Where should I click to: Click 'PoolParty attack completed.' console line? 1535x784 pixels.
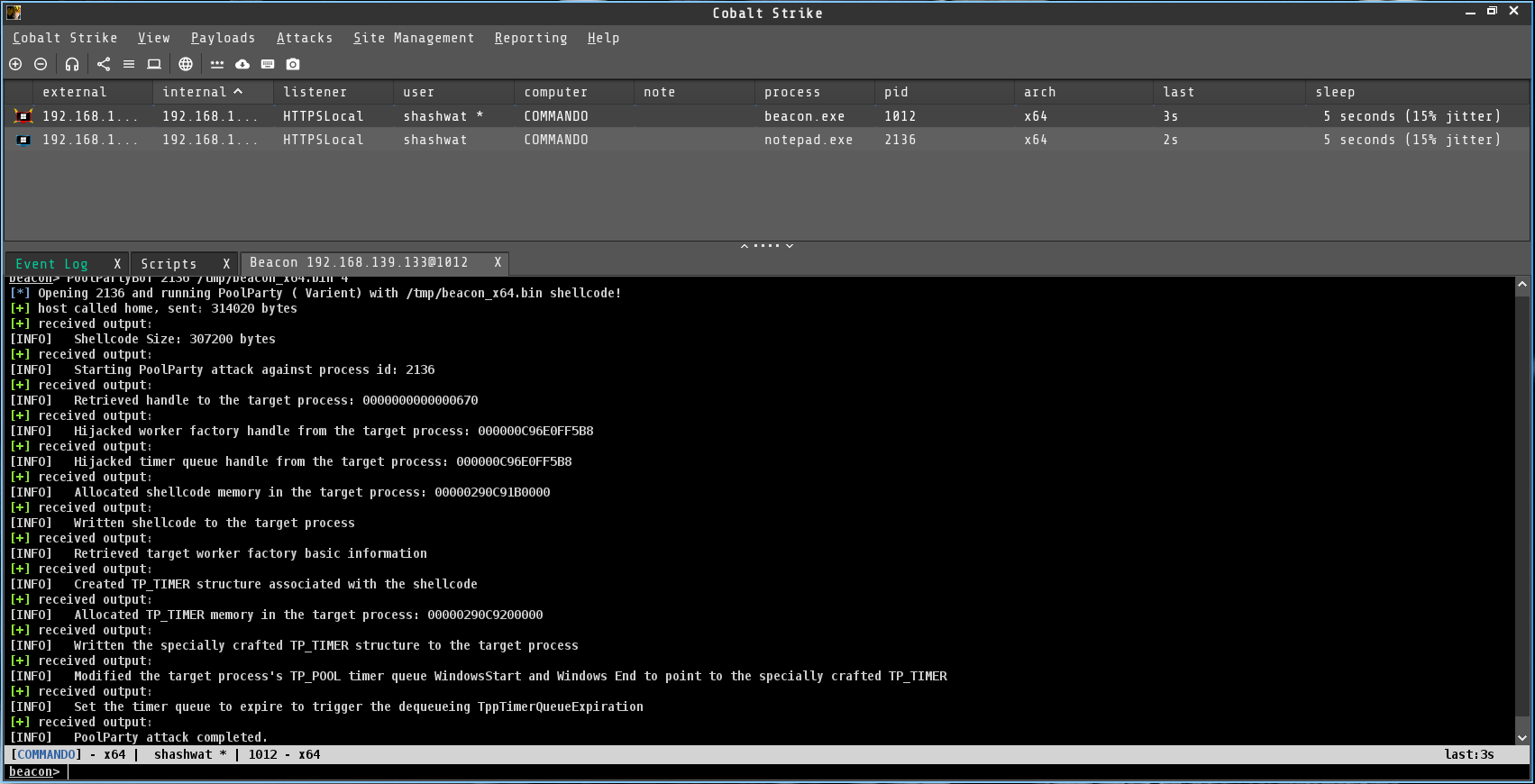pyautogui.click(x=171, y=737)
